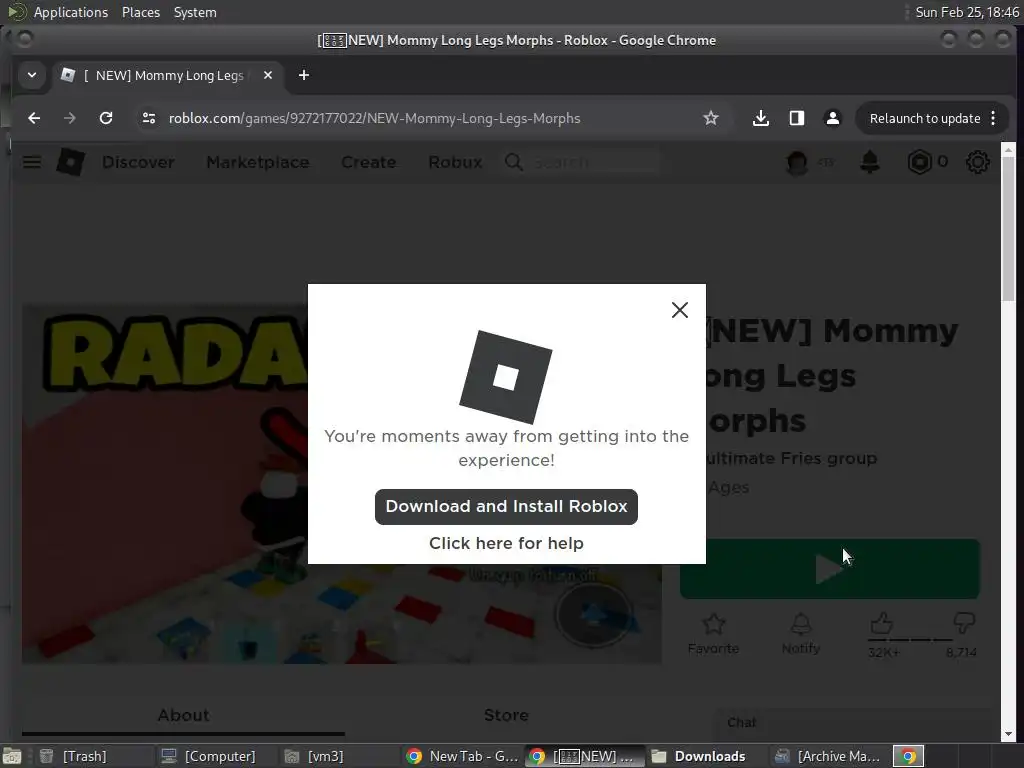Open the Marketplace nav link

(x=258, y=163)
